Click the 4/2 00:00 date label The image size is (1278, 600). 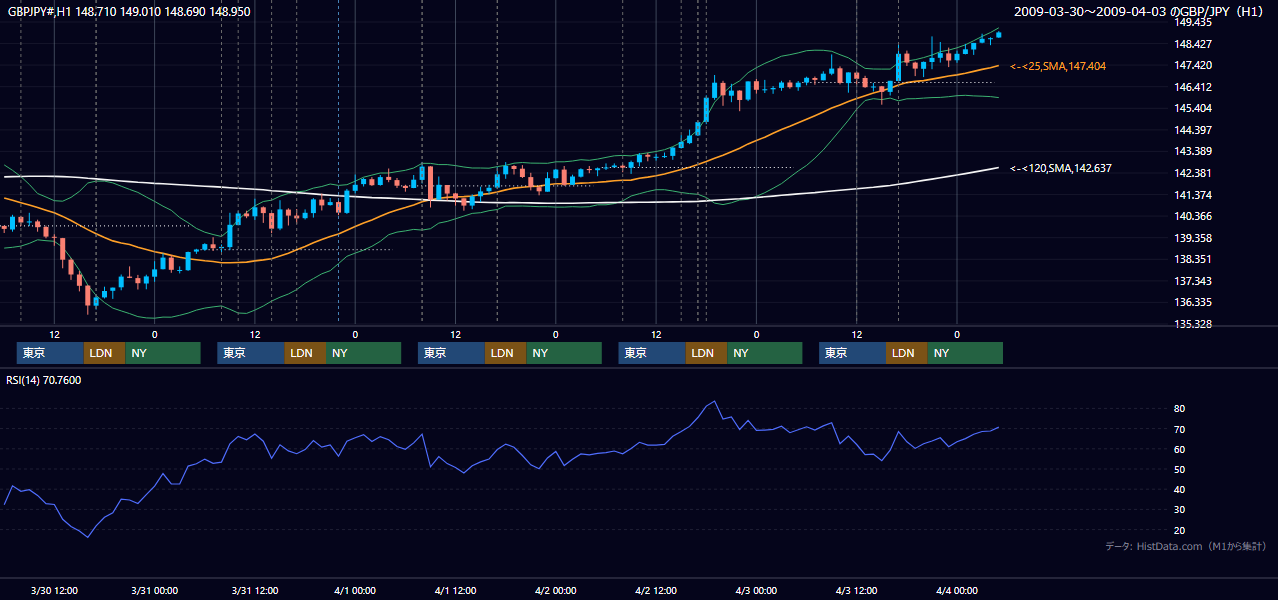pos(556,590)
